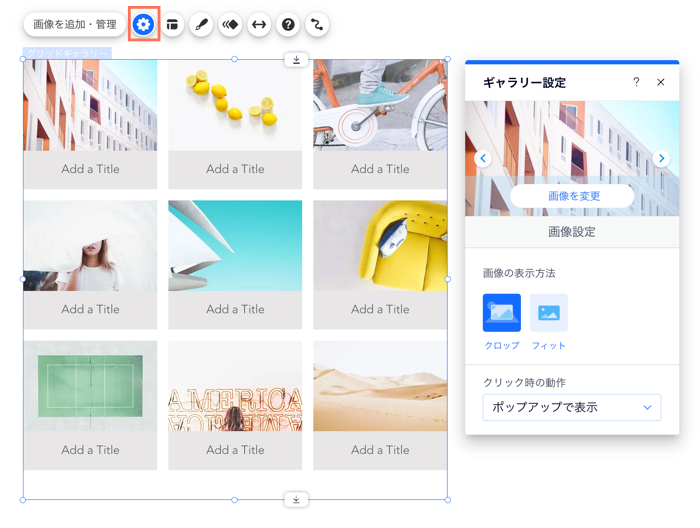Select the lemons thumbnail
Image resolution: width=700 pixels, height=528 pixels.
pyautogui.click(x=235, y=105)
